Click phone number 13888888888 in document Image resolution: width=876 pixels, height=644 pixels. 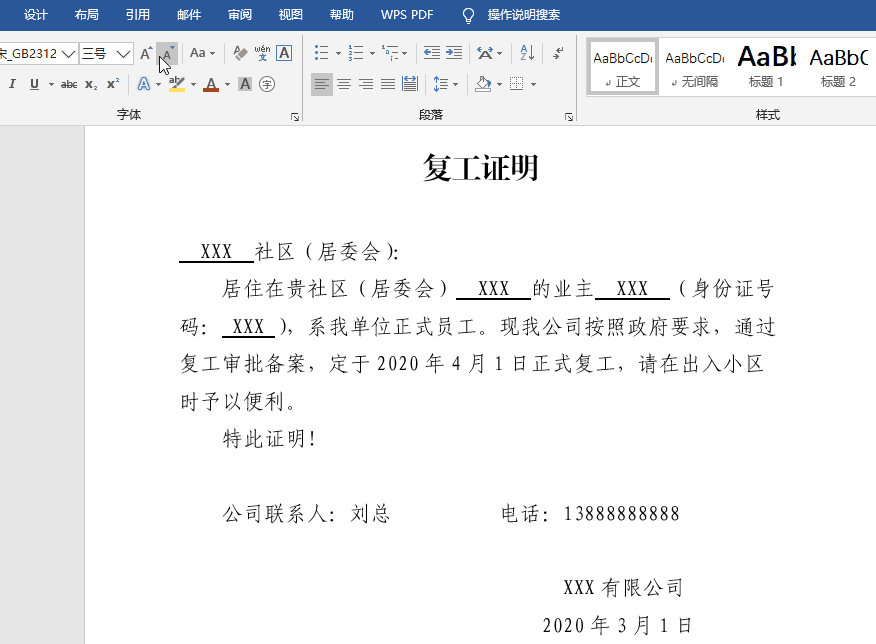(621, 514)
